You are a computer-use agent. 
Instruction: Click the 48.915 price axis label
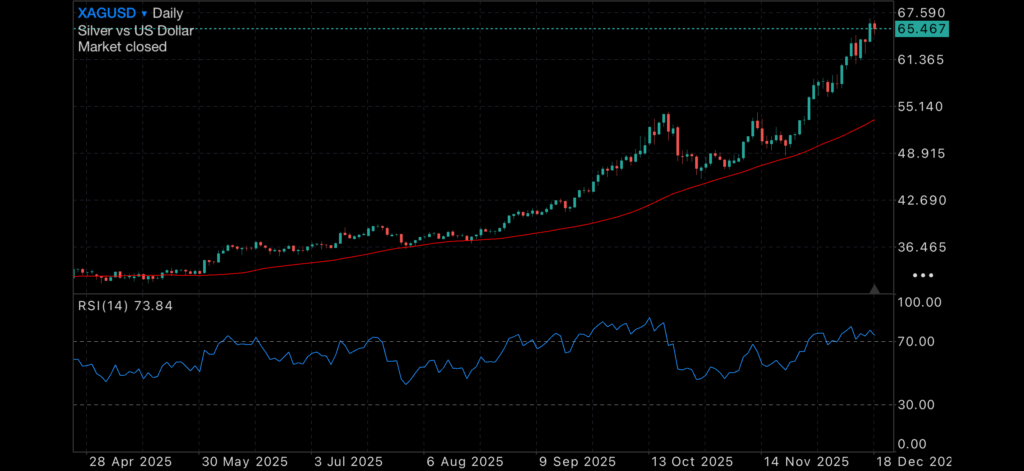point(921,154)
